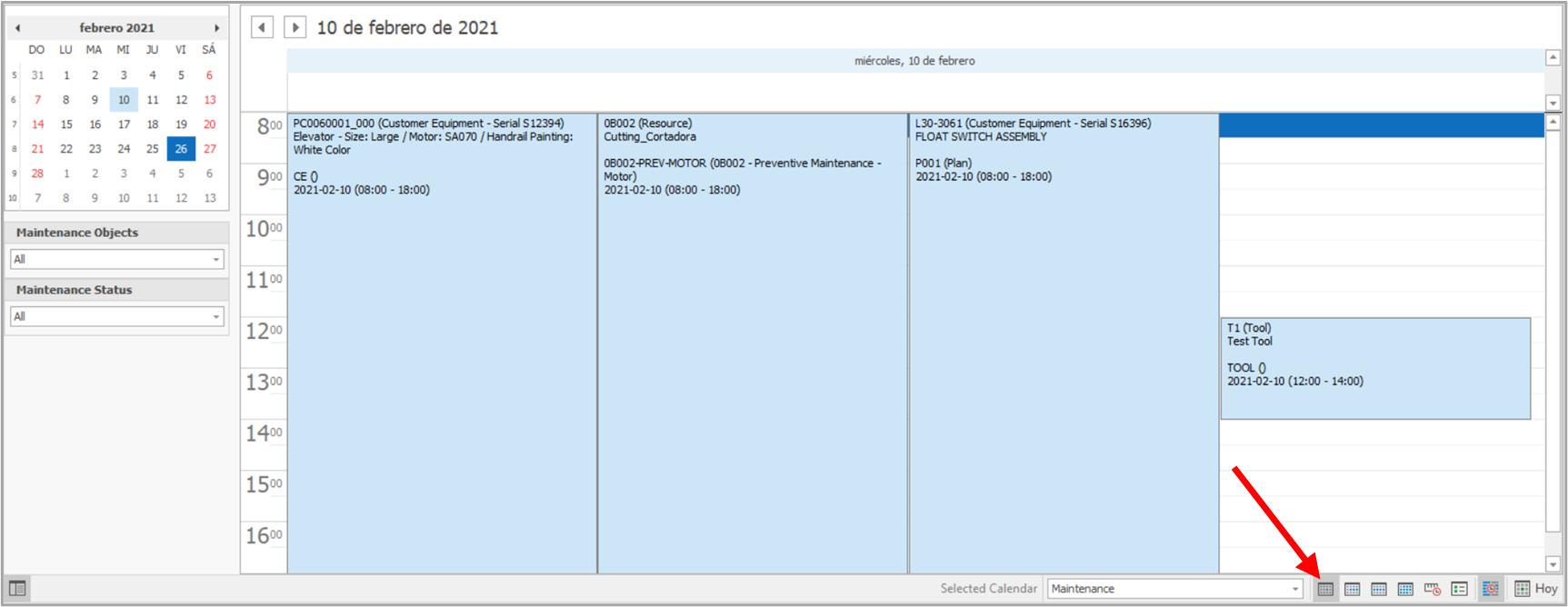Open the Month view icon with full blue grid

(x=1405, y=589)
